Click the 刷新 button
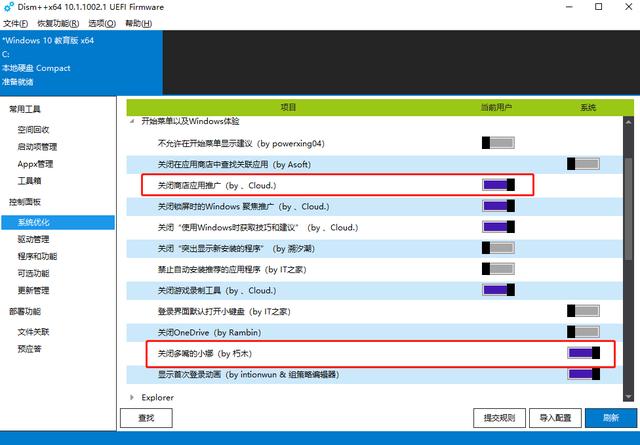 (611, 418)
